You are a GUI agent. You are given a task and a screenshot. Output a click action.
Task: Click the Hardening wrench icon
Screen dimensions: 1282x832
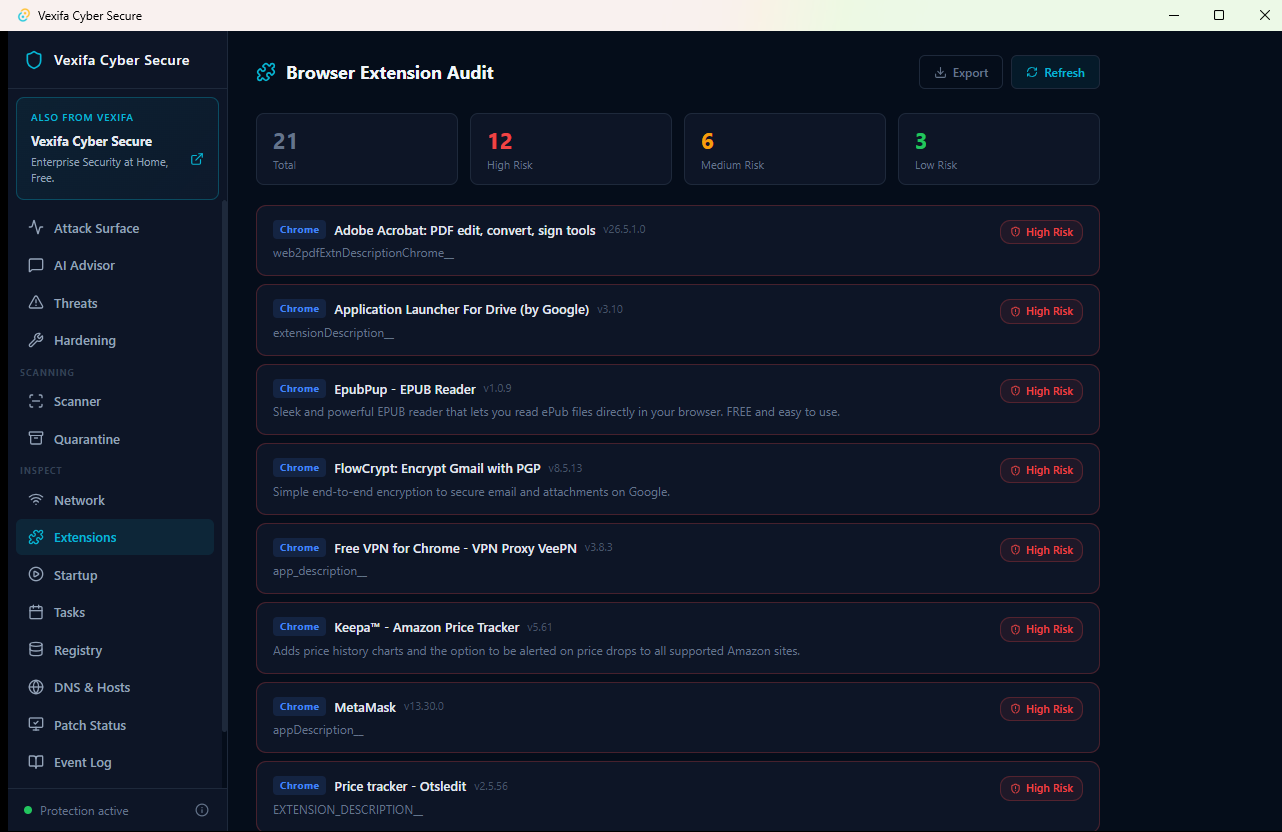click(x=36, y=340)
